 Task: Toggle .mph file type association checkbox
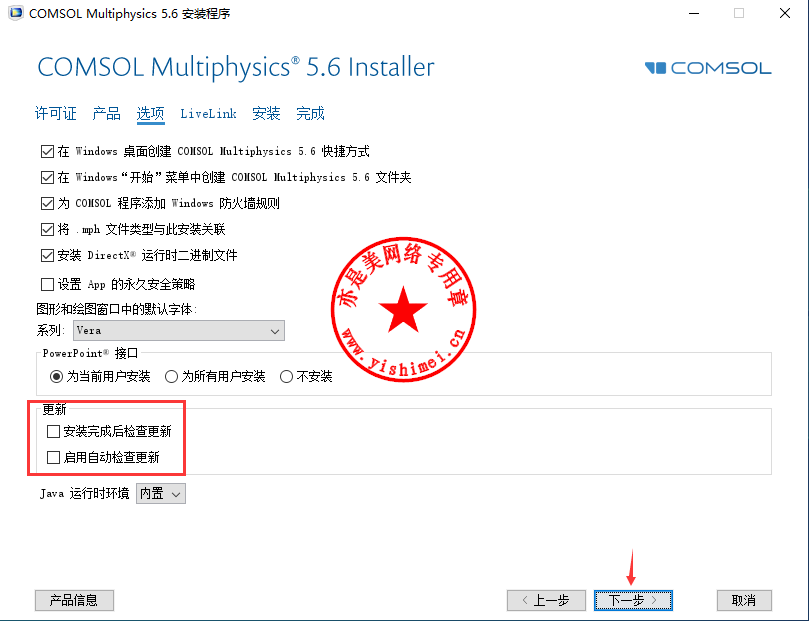click(x=47, y=229)
